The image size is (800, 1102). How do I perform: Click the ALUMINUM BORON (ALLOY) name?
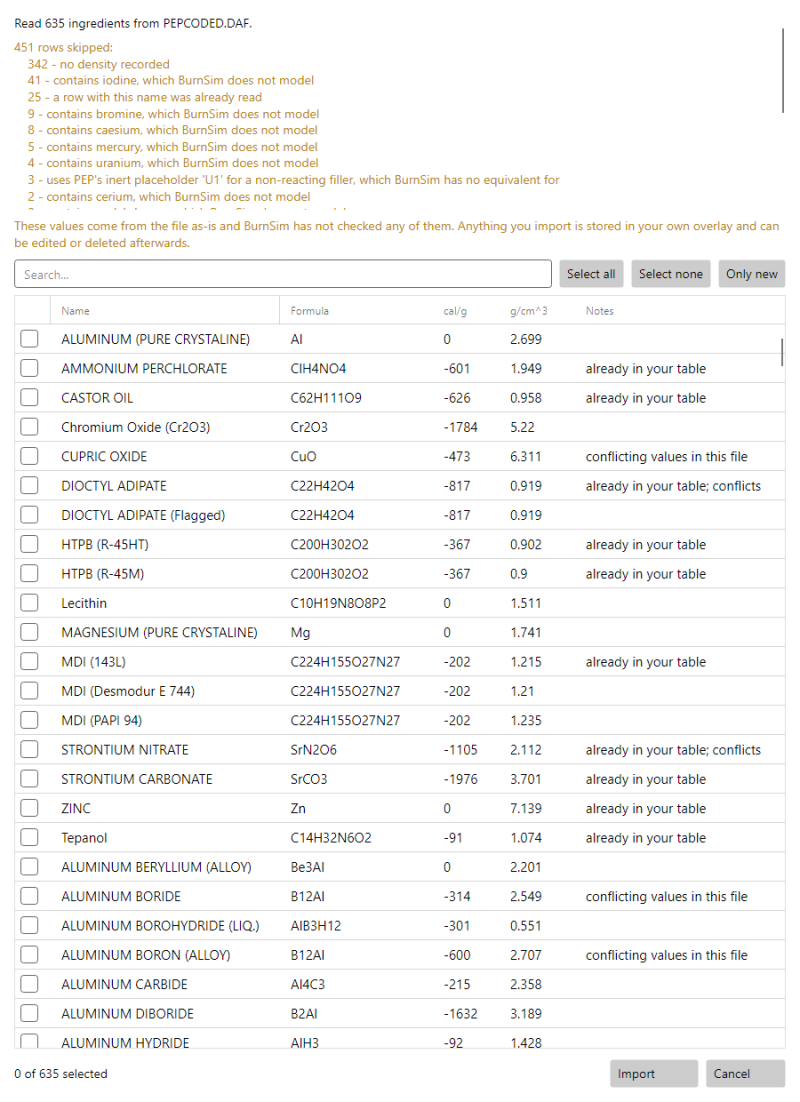pos(146,955)
